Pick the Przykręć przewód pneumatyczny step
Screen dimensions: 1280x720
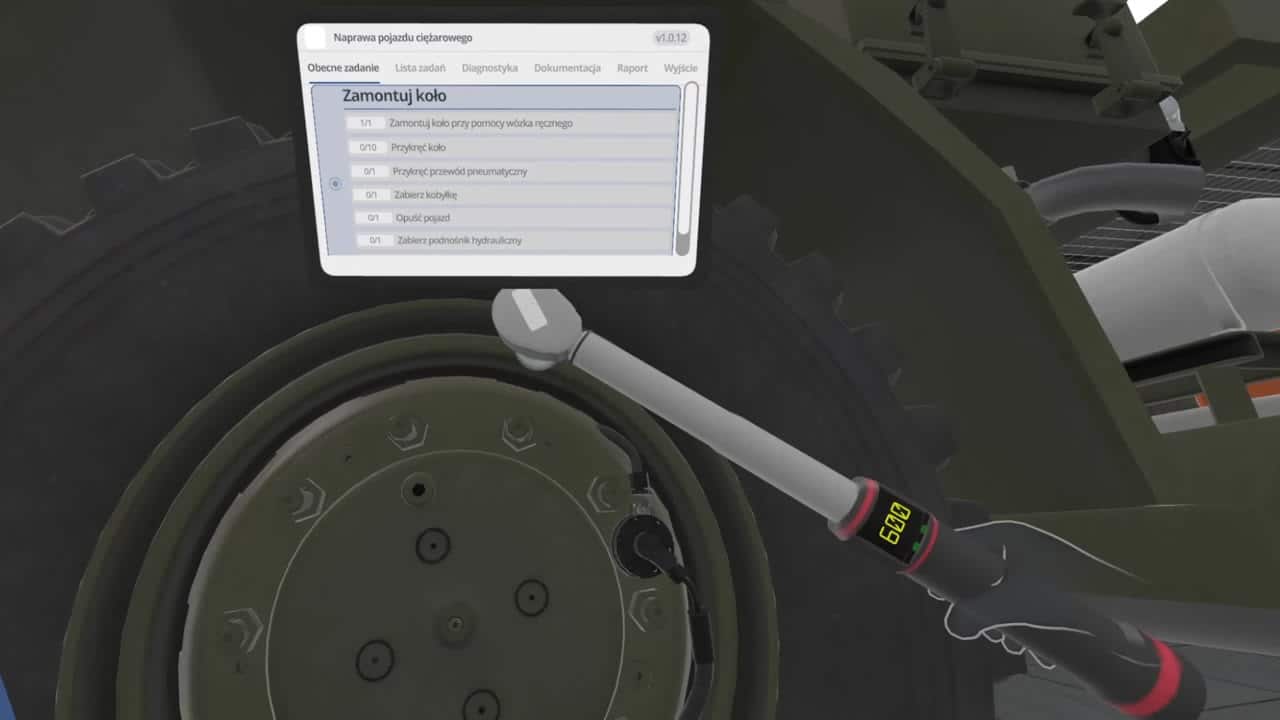coord(515,171)
